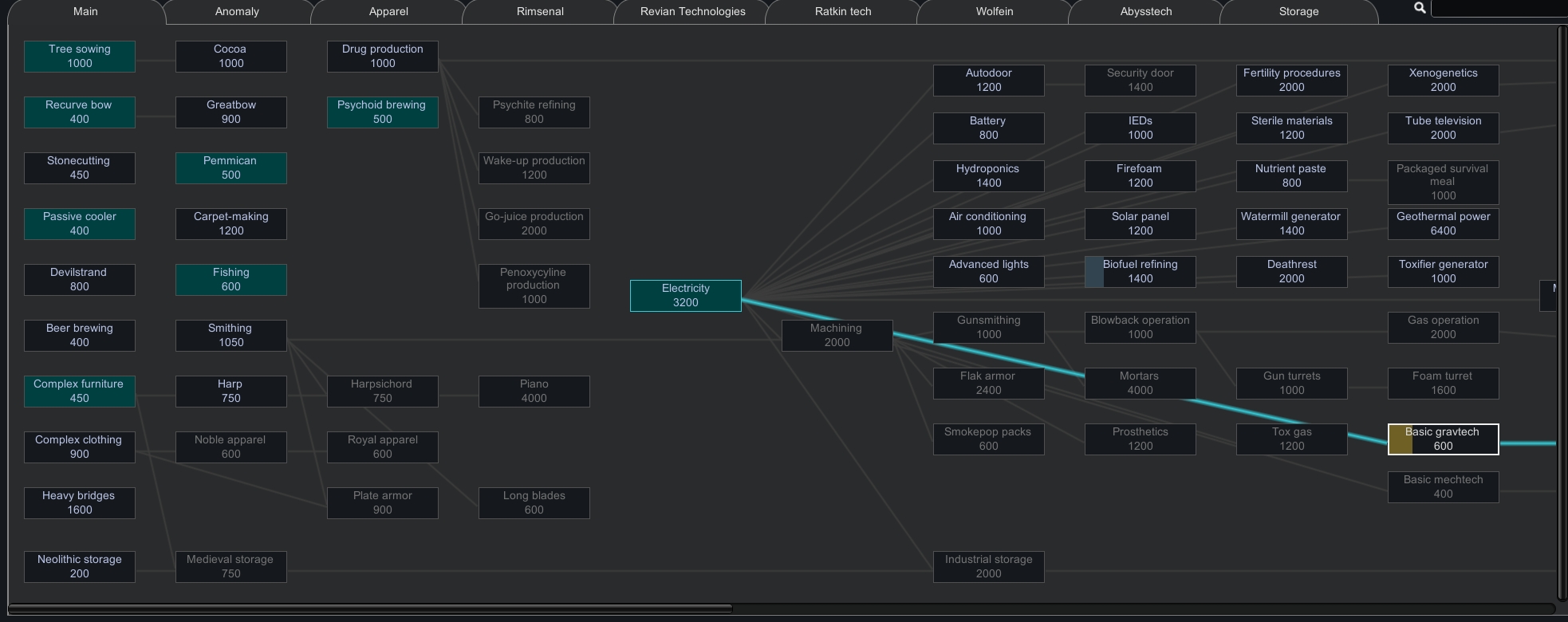Select the Beer brewing project
The width and height of the screenshot is (1568, 622).
tap(80, 336)
